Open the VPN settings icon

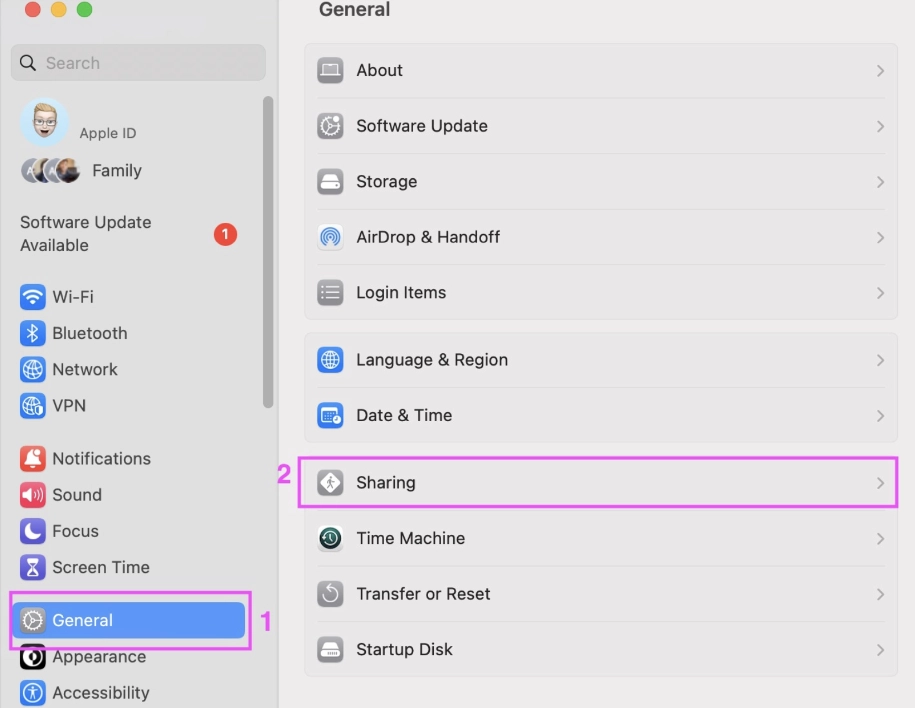pos(33,406)
